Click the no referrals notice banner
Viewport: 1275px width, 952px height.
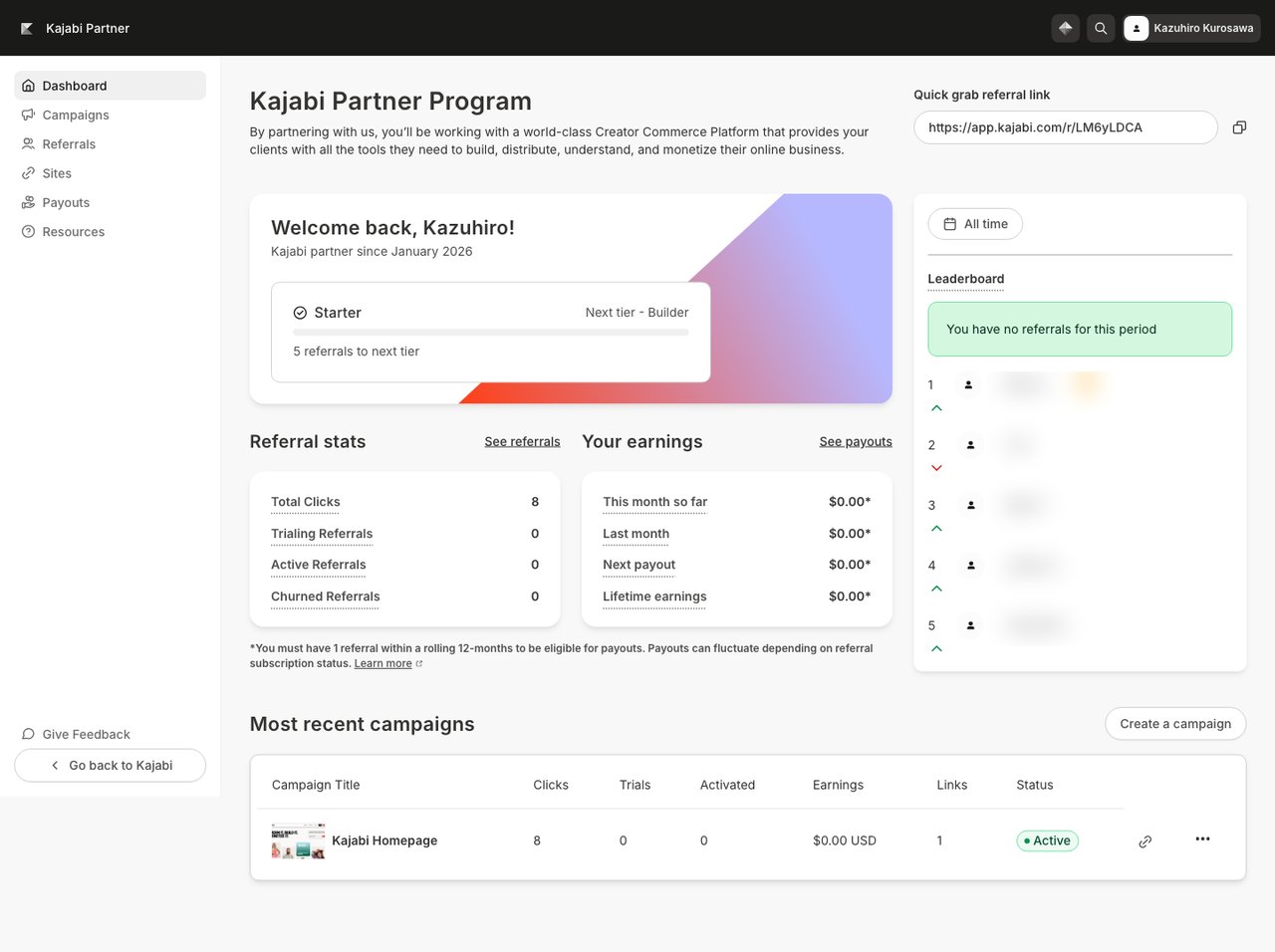click(1080, 329)
